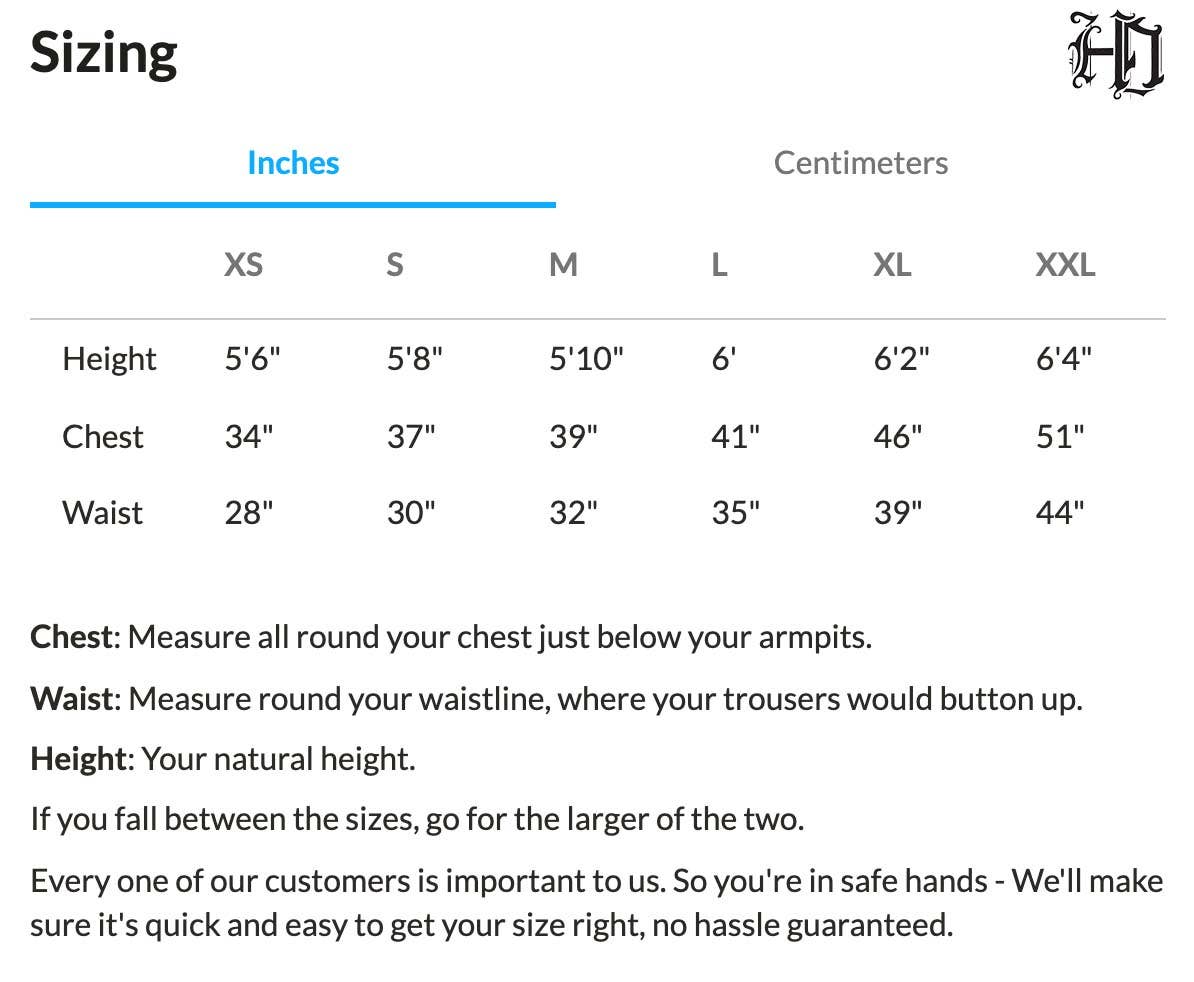Click the 51" chest value for XXL
The image size is (1194, 982).
point(1060,437)
